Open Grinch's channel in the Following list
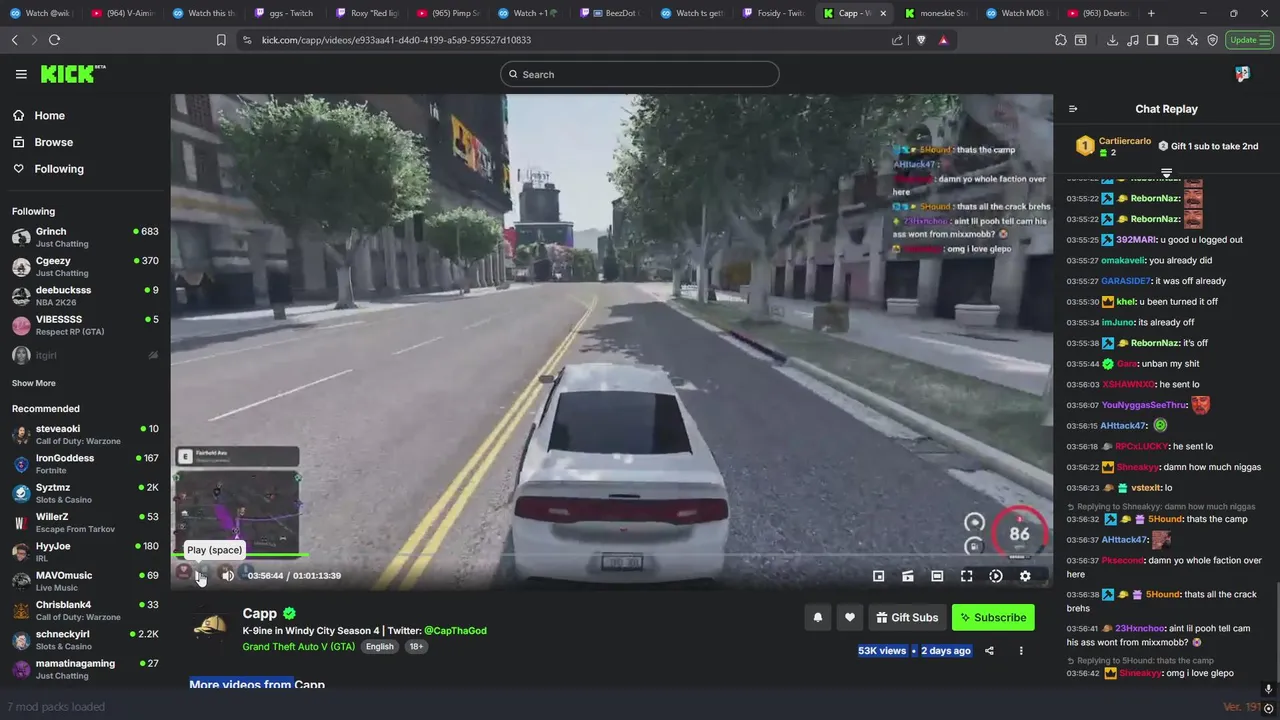 click(85, 237)
